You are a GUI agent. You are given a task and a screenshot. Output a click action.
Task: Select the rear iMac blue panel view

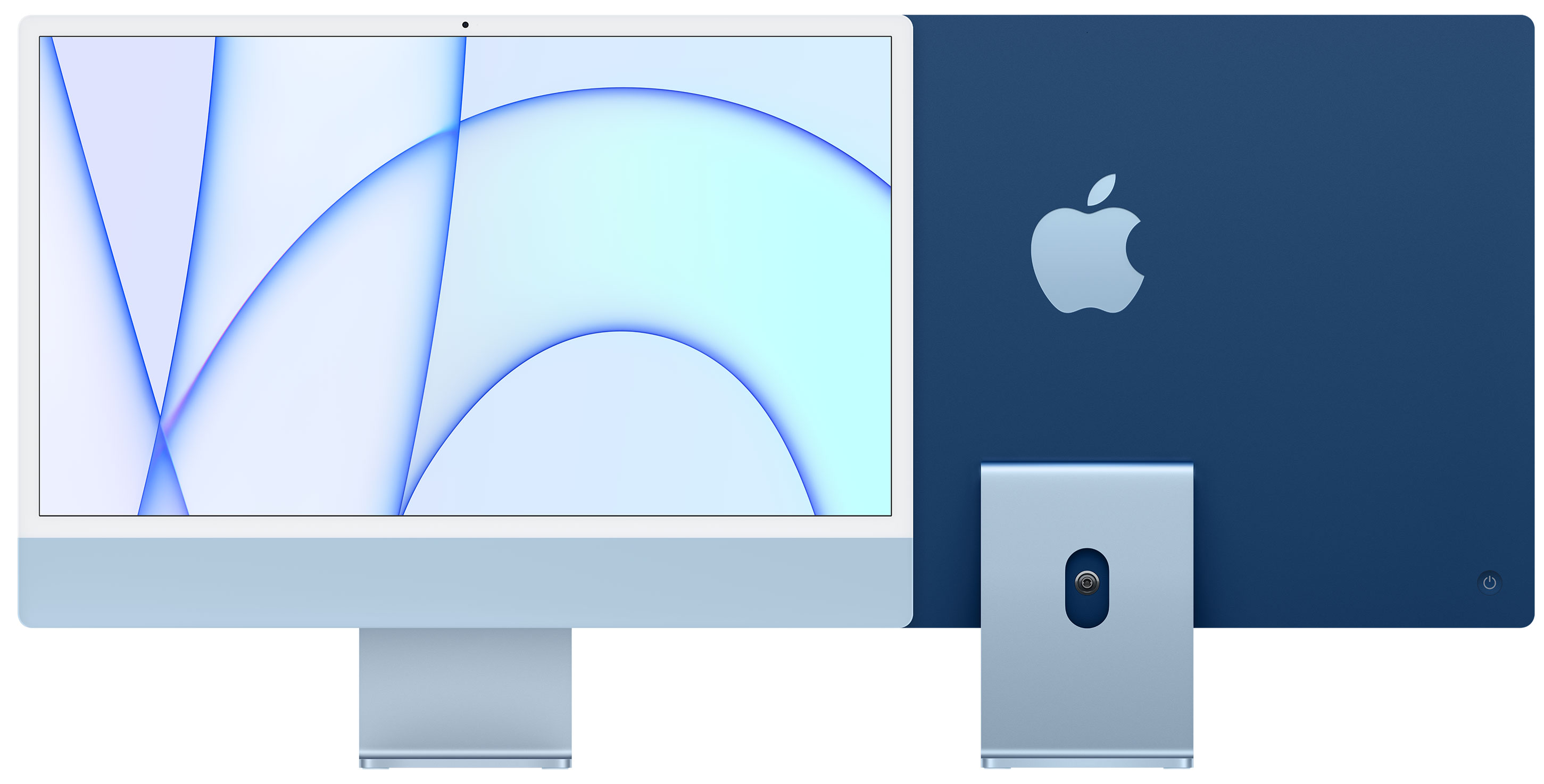[x=1200, y=350]
